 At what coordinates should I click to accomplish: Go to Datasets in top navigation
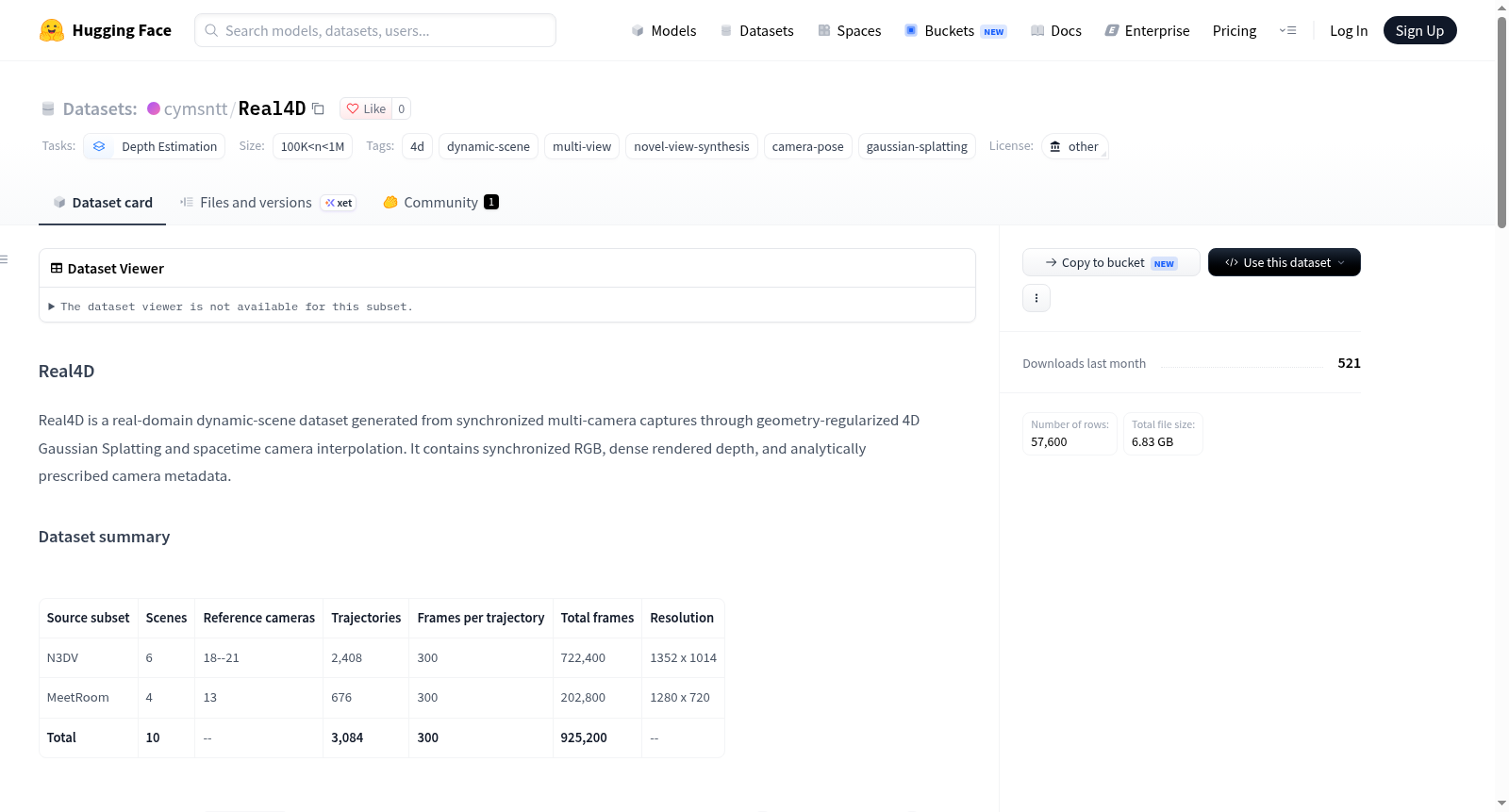pos(756,31)
